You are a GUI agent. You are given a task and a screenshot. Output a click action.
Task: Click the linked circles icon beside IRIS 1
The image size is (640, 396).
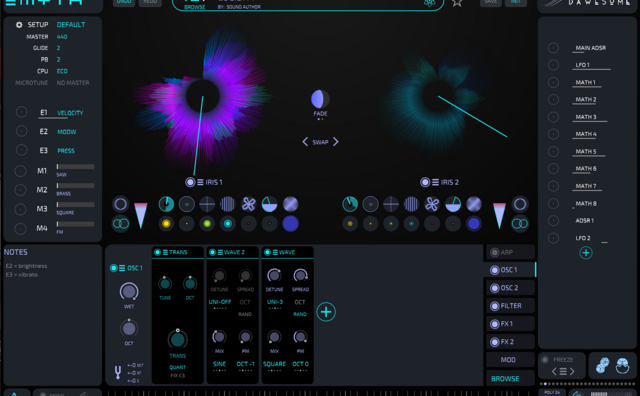point(120,224)
